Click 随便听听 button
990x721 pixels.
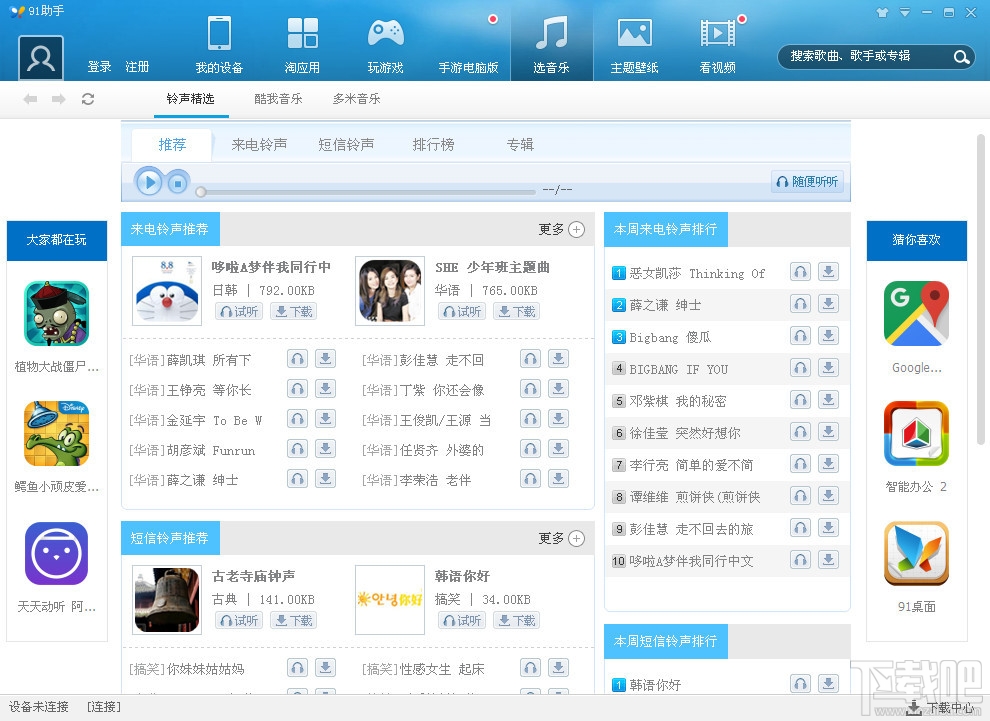[808, 182]
